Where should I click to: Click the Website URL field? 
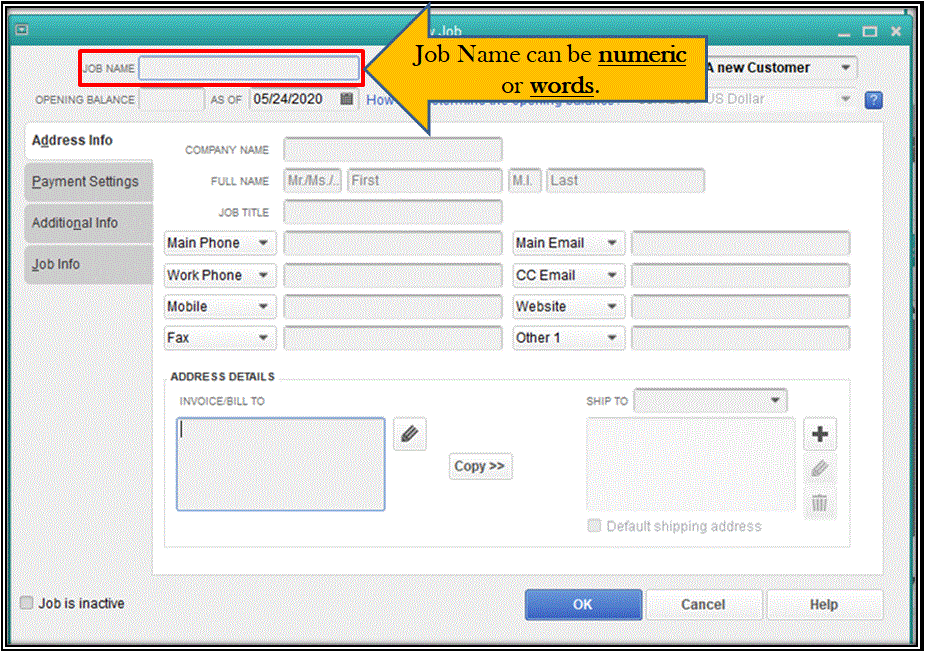(x=740, y=307)
